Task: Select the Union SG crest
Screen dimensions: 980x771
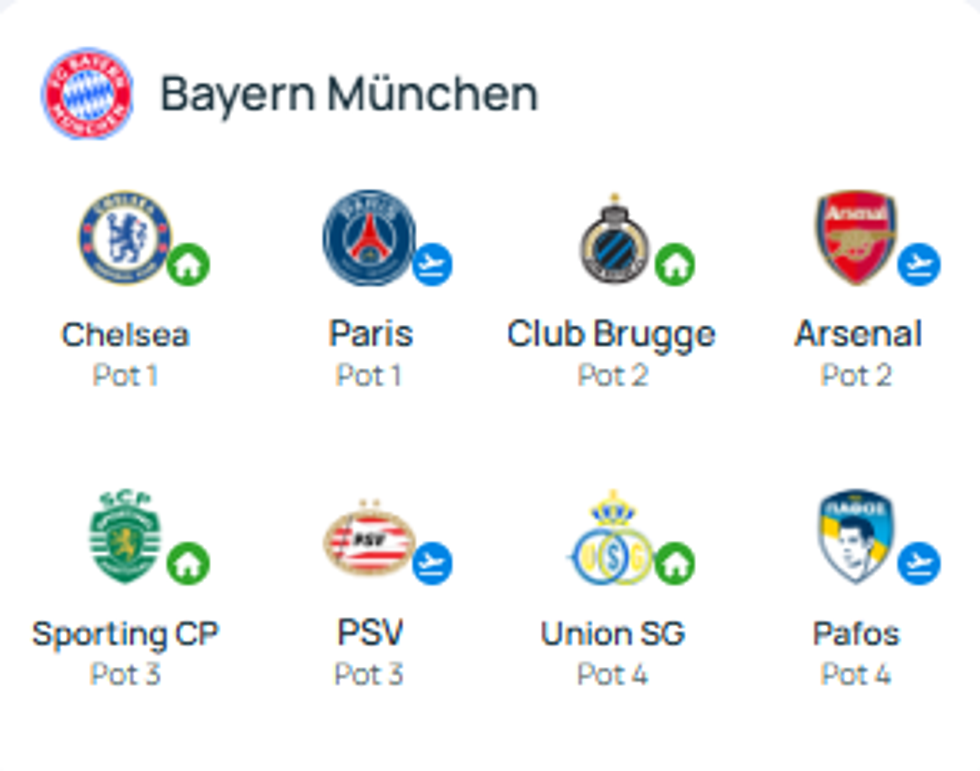Action: [x=612, y=541]
